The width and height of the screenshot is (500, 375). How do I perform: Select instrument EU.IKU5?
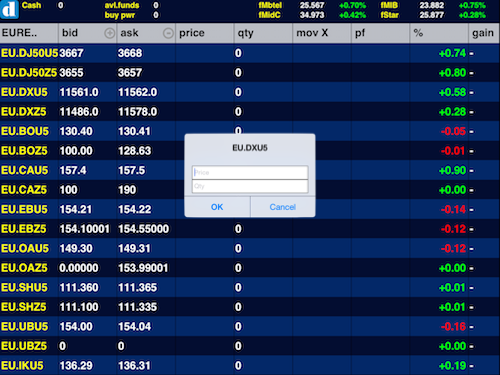point(22,366)
